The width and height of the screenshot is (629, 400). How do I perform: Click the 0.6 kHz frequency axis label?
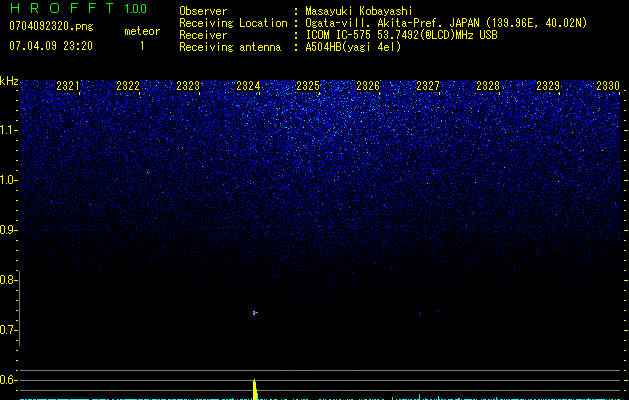[x=8, y=380]
